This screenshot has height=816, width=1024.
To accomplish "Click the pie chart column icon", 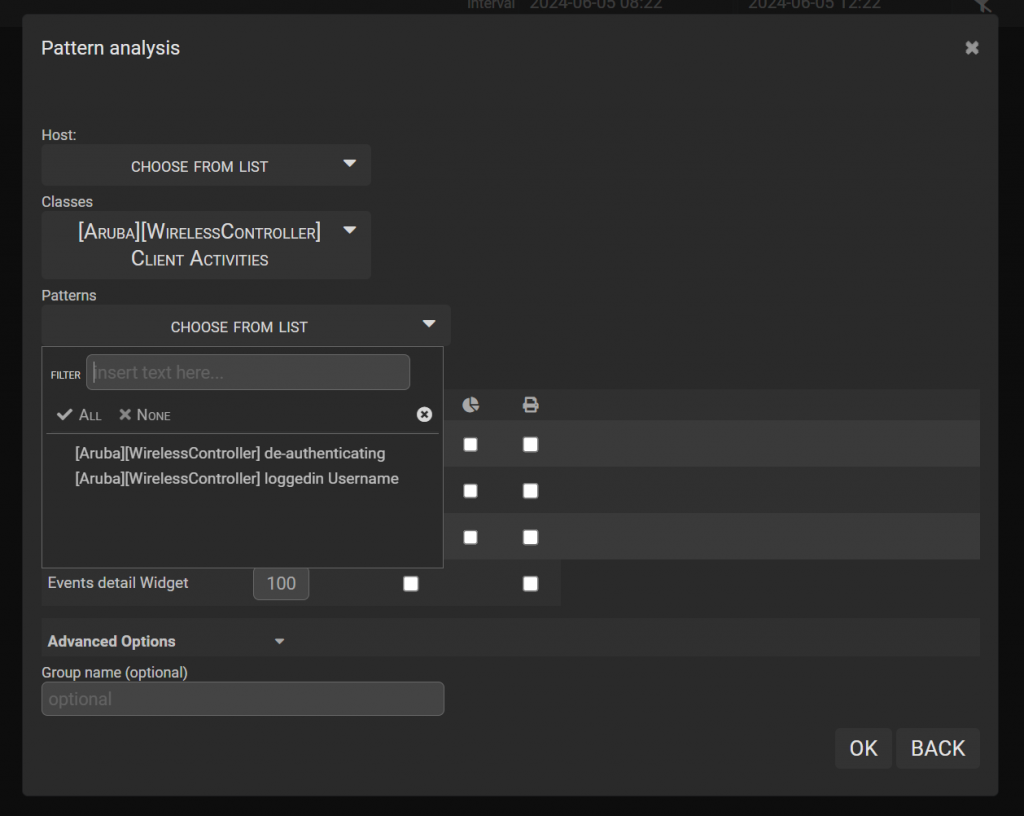I will [470, 405].
